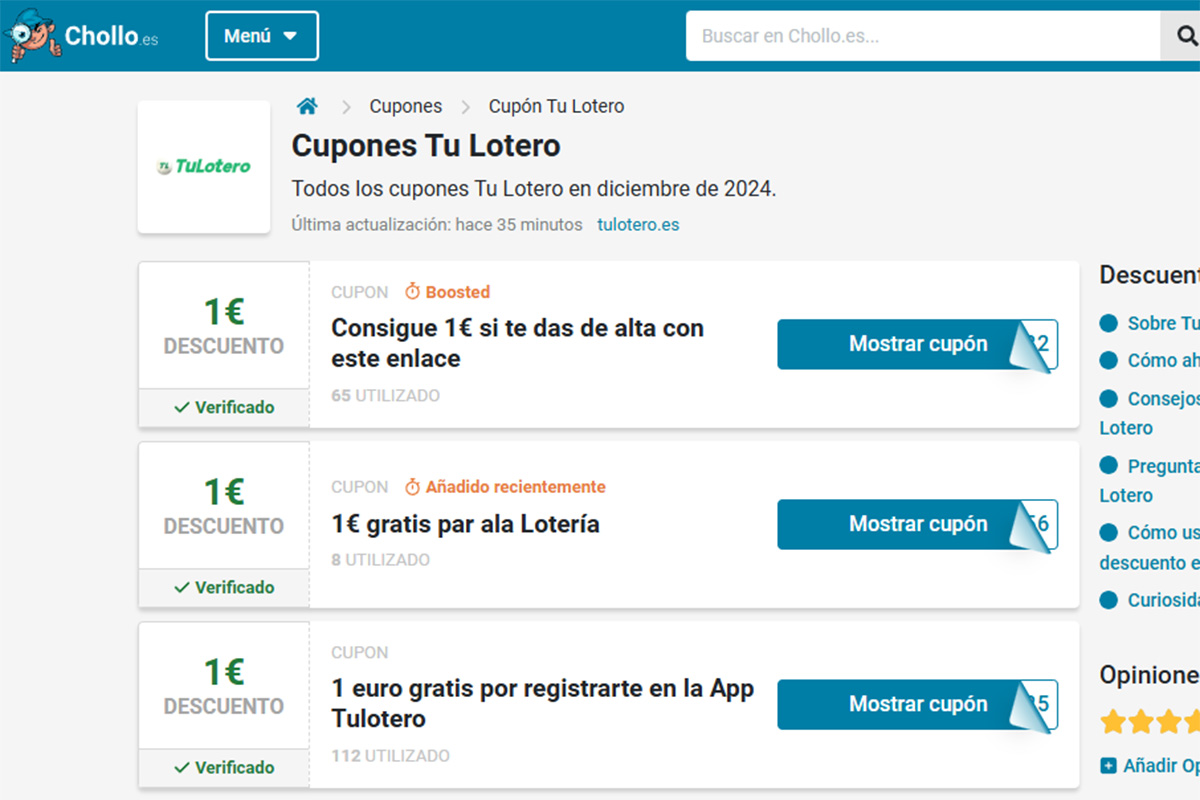The width and height of the screenshot is (1200, 800).
Task: Click the Boosted timer icon
Action: pos(412,292)
